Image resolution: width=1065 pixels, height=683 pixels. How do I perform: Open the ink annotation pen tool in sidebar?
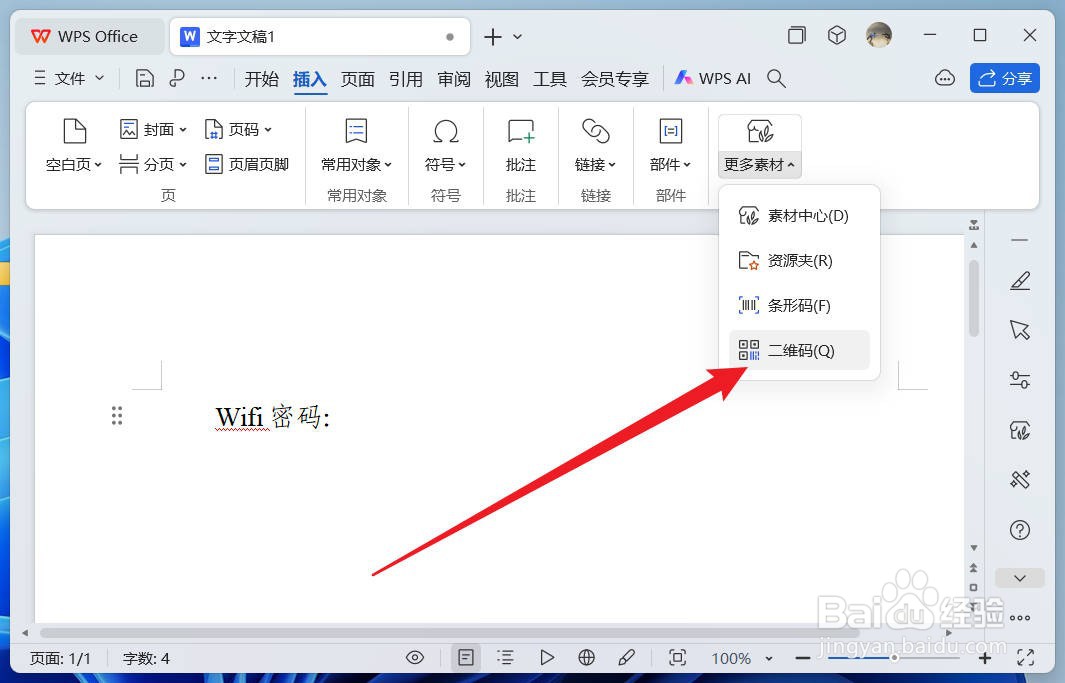click(1019, 280)
